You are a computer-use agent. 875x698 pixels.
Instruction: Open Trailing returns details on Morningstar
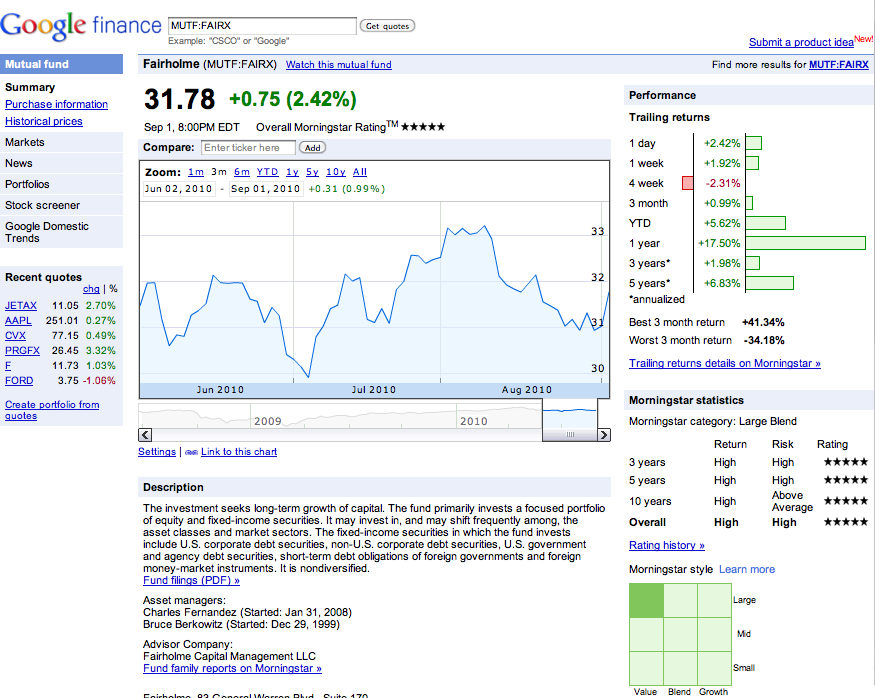point(725,363)
